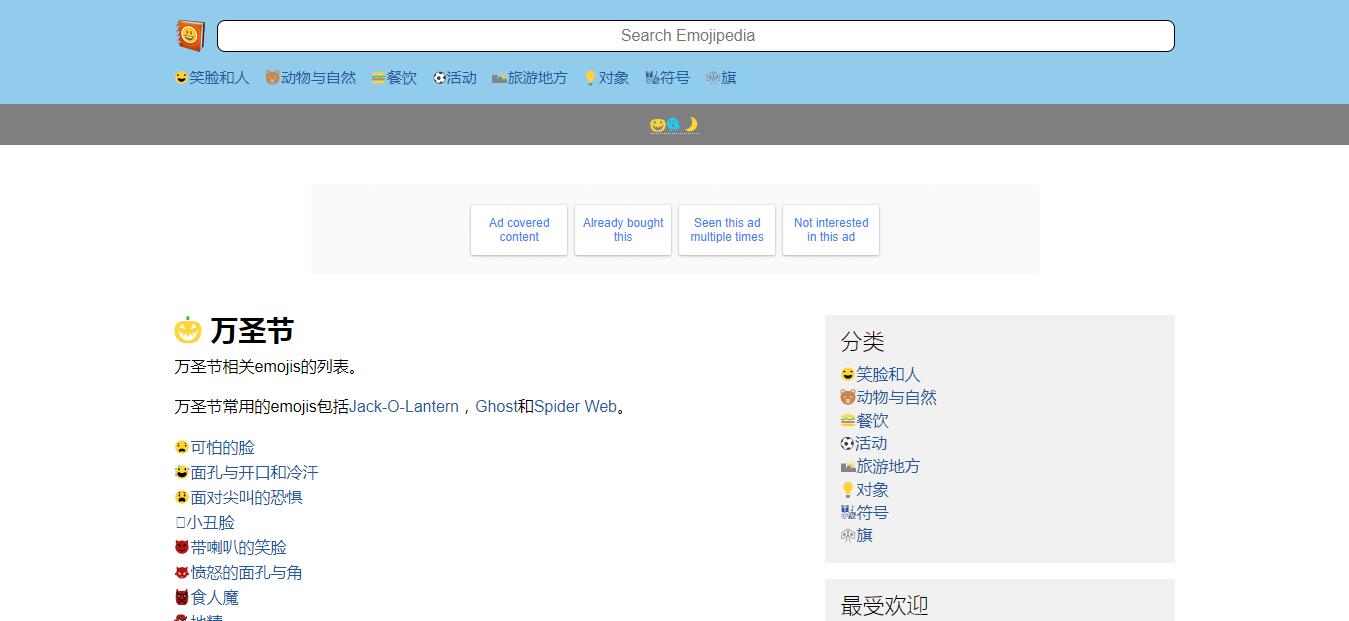Select the jack-o-lantern emoji in the gray banner
1349x621 pixels.
click(657, 124)
